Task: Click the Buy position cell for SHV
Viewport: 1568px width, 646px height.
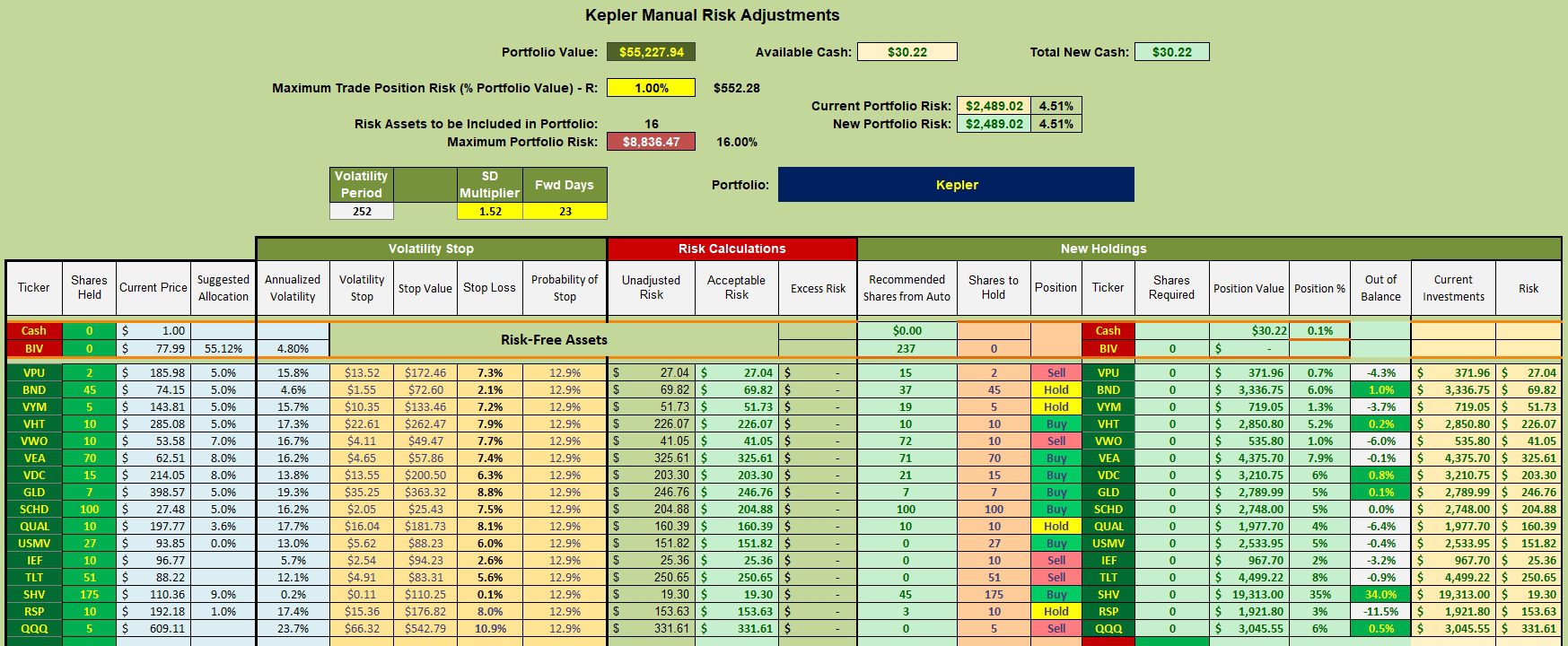Action: [1056, 595]
